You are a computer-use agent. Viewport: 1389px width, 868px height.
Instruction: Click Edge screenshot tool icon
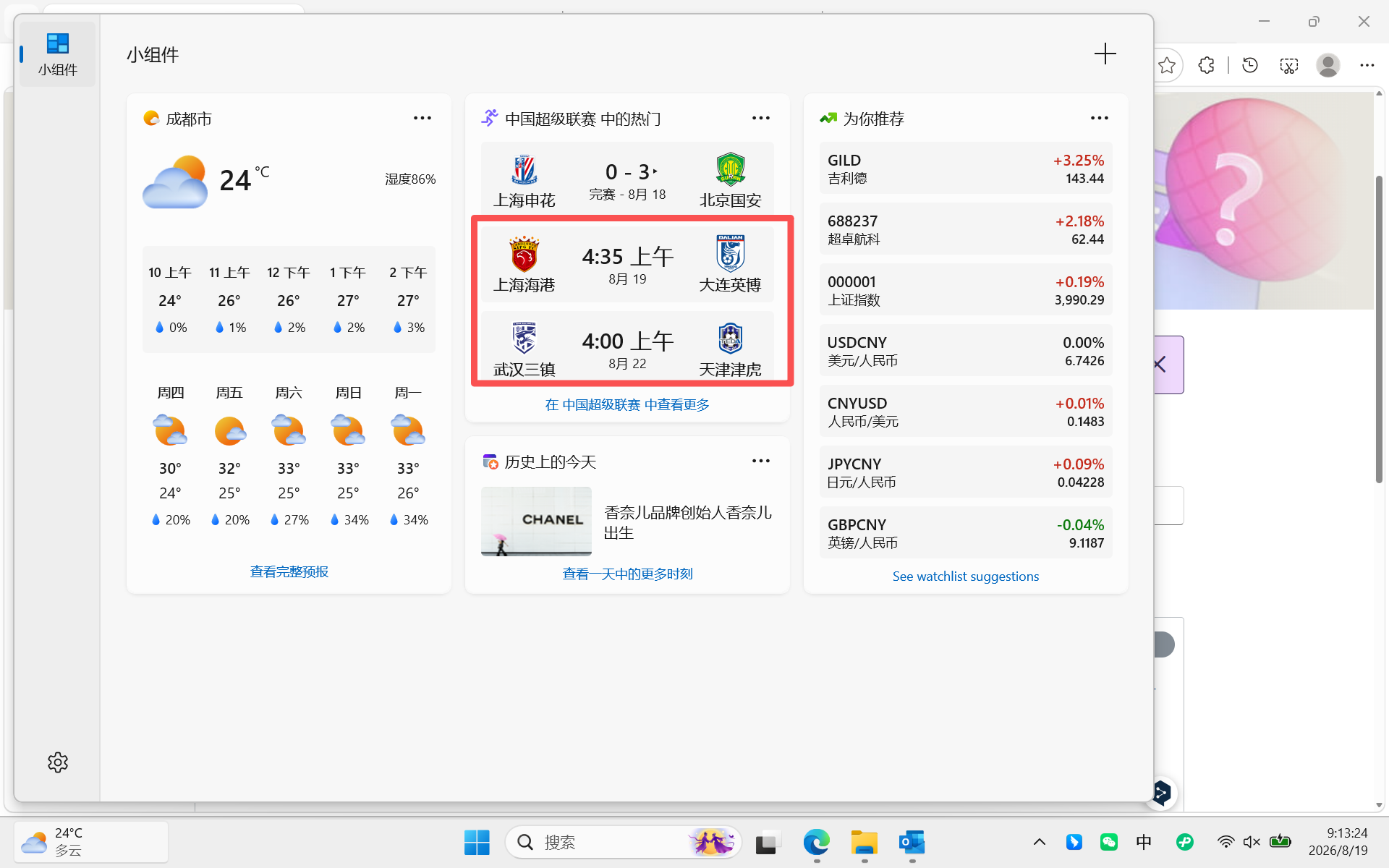(x=1289, y=65)
